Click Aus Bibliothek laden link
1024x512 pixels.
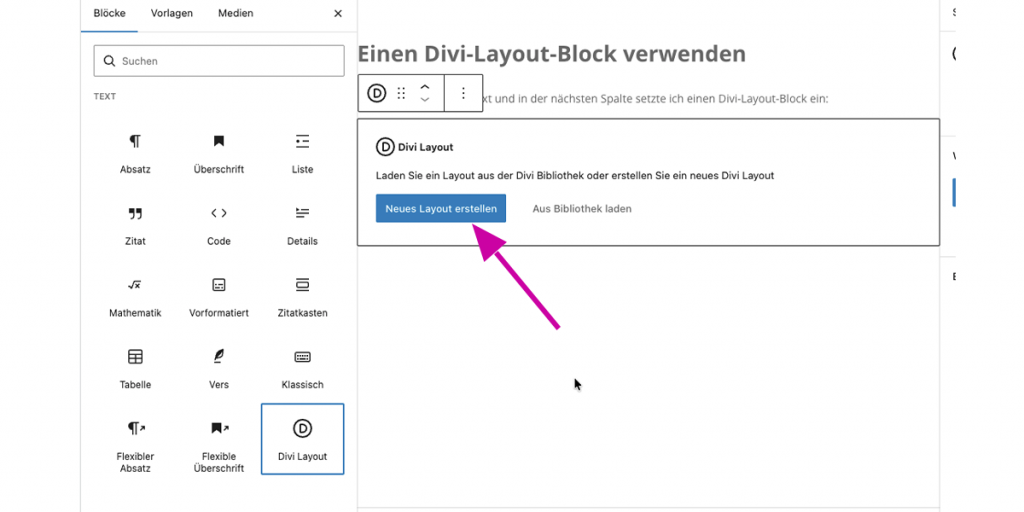(582, 209)
